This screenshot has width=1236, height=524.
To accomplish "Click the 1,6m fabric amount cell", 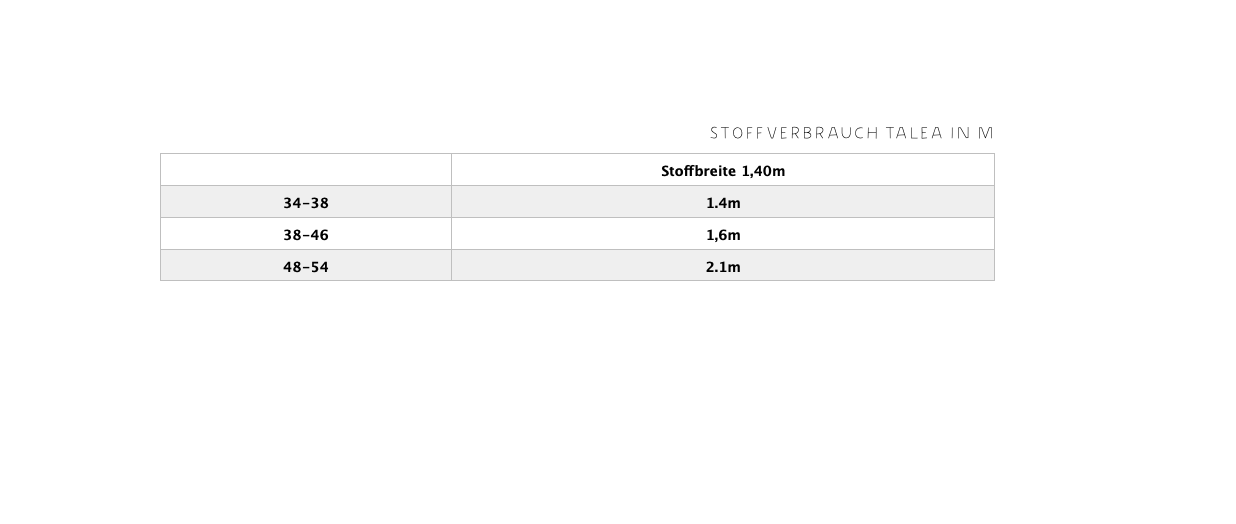I will pyautogui.click(x=723, y=235).
